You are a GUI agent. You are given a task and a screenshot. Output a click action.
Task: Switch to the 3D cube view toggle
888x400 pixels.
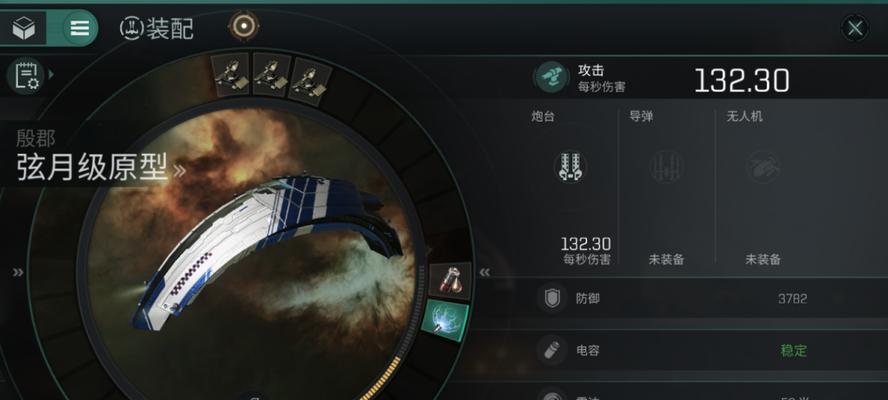[x=23, y=28]
